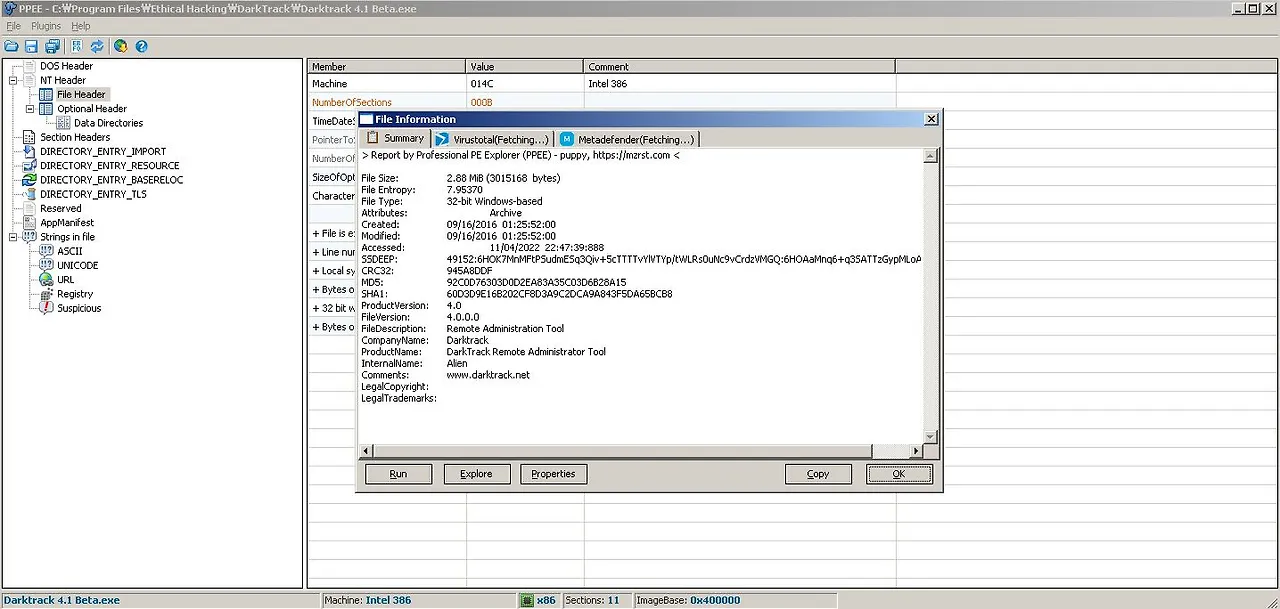The width and height of the screenshot is (1280, 609).
Task: Click the Member column header
Action: click(x=386, y=67)
